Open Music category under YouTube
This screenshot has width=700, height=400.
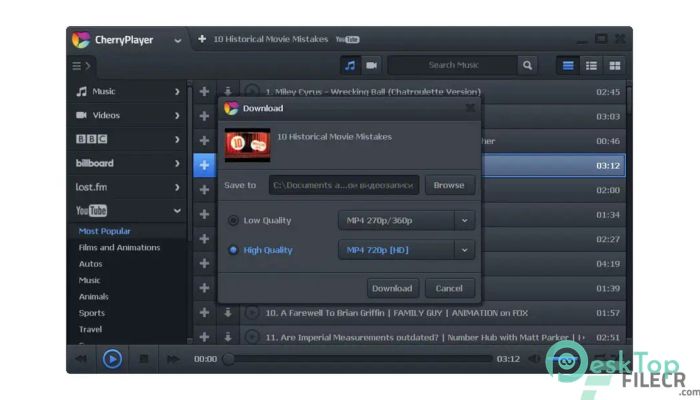tap(89, 280)
